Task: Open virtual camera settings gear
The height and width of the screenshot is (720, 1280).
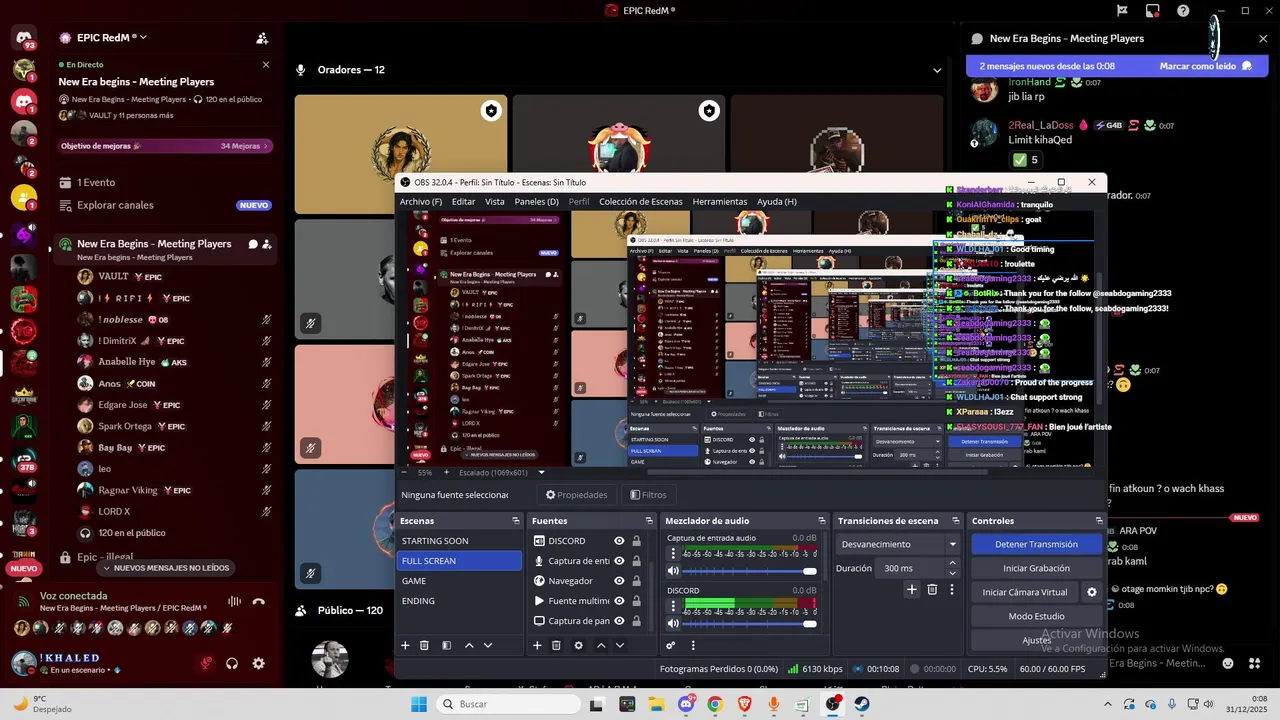Action: 1092,592
